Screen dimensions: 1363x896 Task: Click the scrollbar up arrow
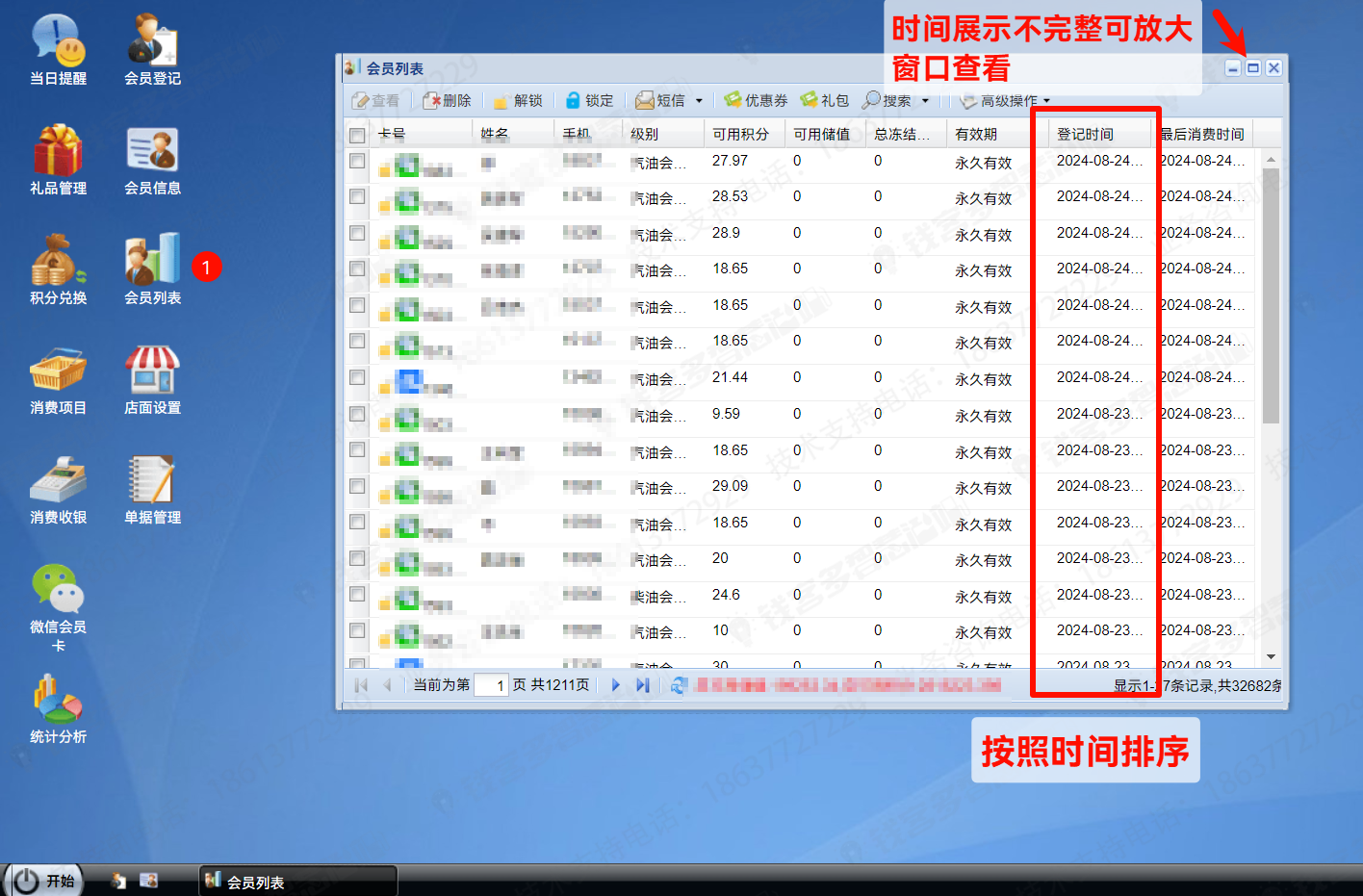click(1271, 159)
